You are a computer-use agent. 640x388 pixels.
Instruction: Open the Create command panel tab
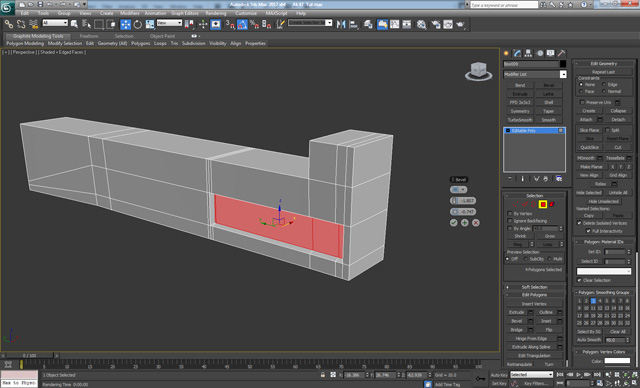click(506, 53)
